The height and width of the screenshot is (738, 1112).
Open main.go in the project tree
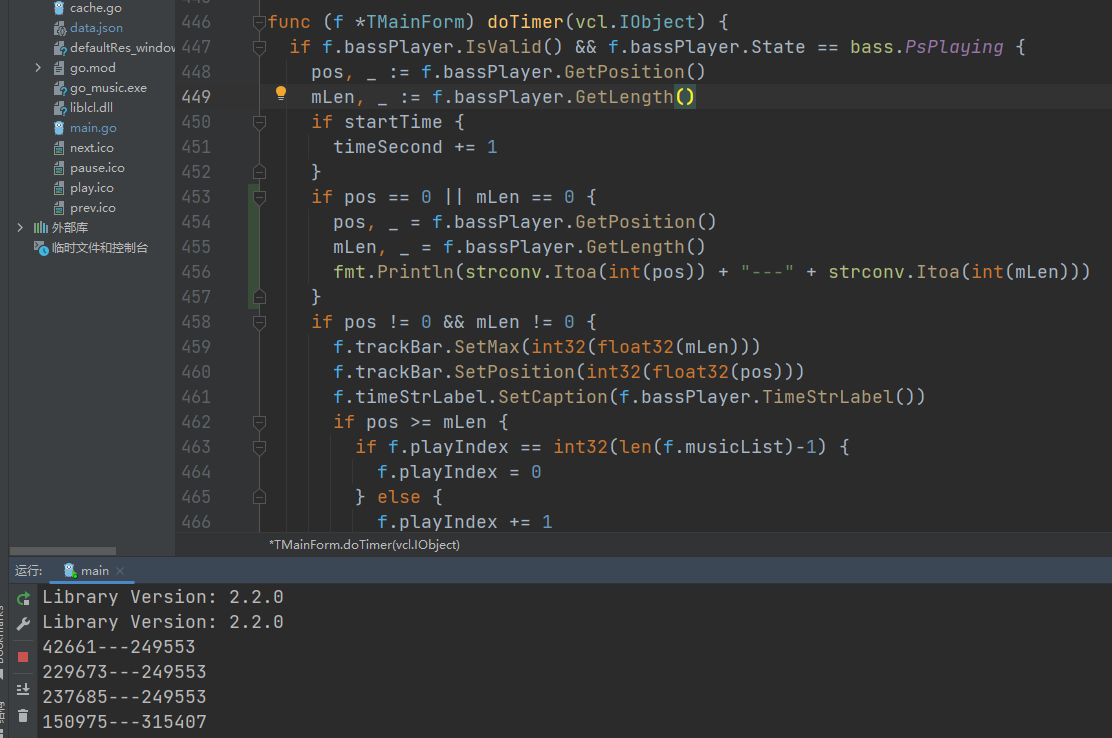click(x=93, y=128)
